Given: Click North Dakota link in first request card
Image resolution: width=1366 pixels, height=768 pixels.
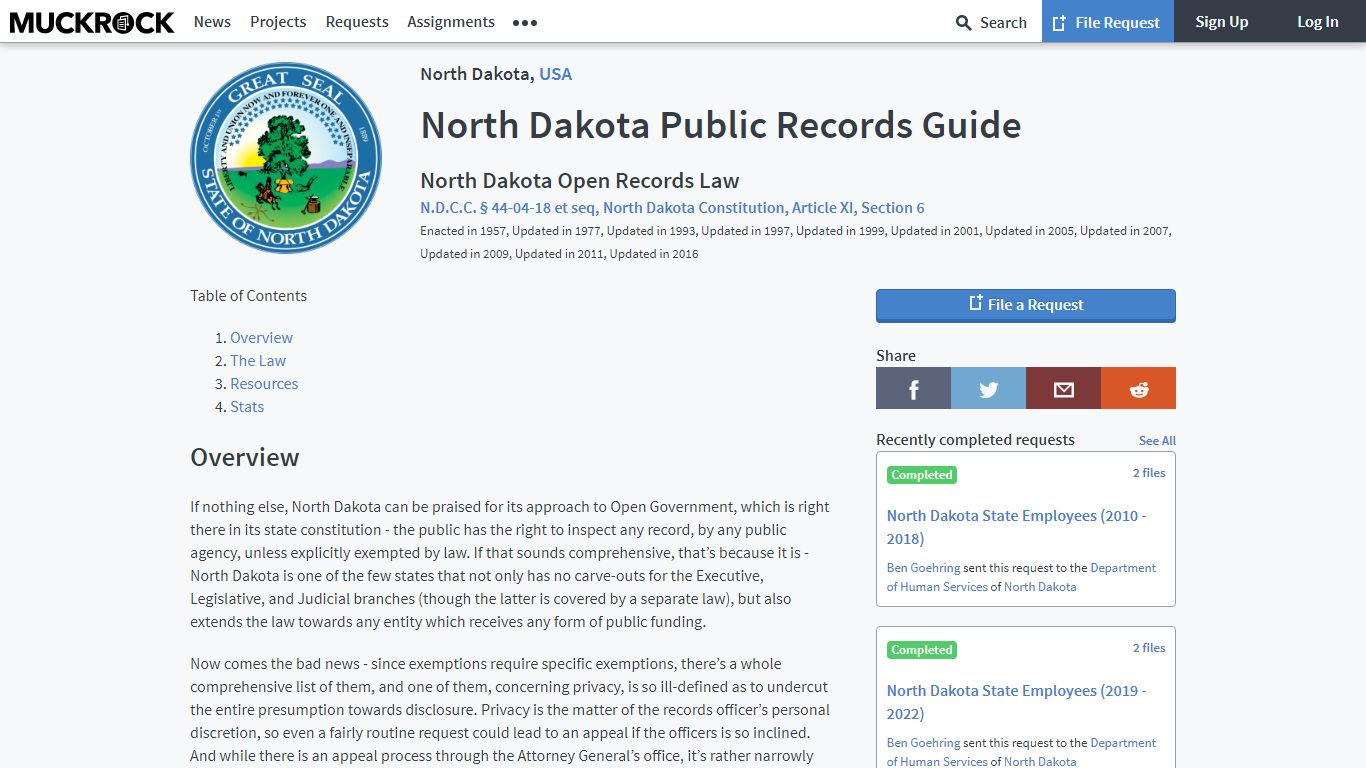Looking at the screenshot, I should 1040,587.
